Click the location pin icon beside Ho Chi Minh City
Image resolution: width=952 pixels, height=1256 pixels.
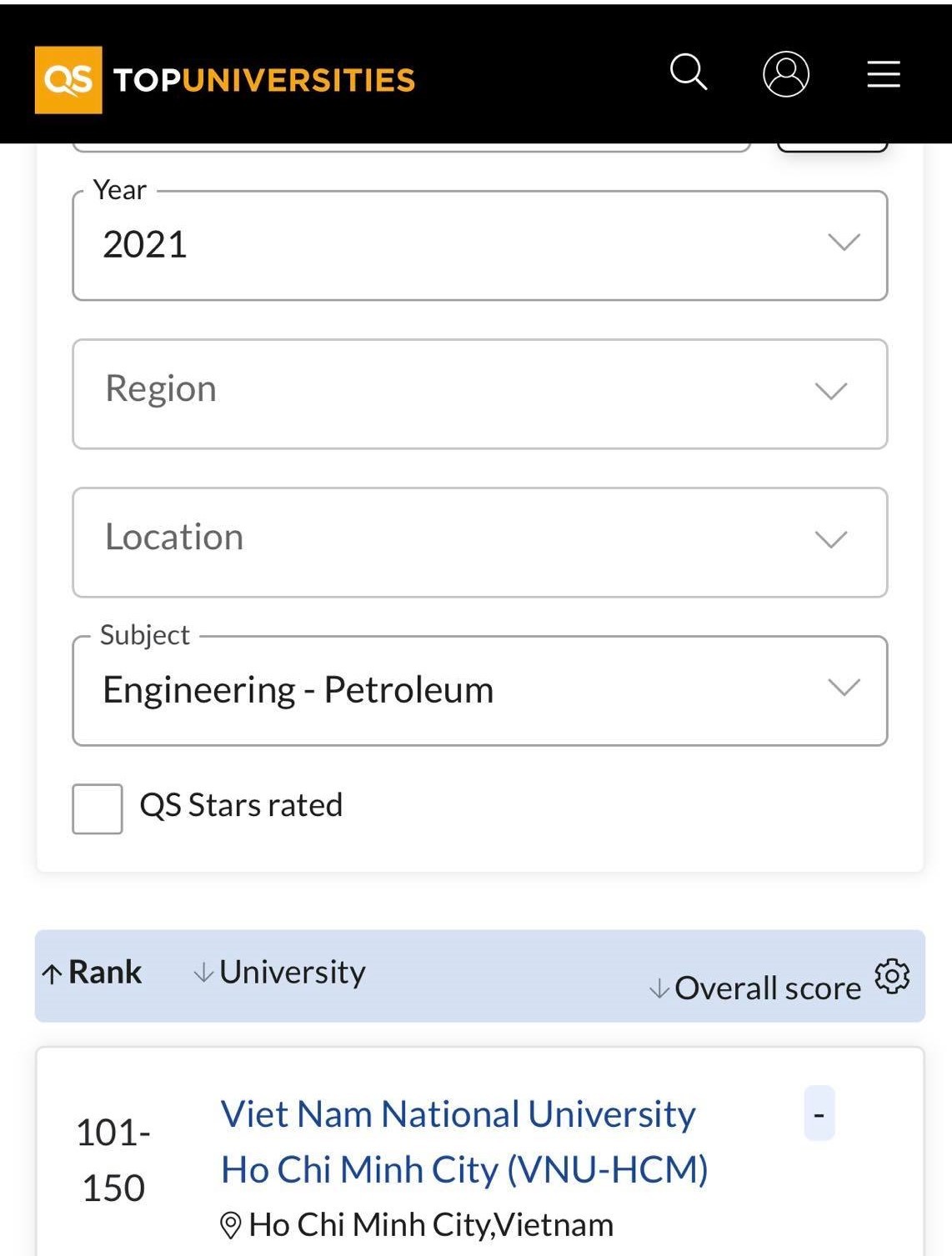(230, 1225)
